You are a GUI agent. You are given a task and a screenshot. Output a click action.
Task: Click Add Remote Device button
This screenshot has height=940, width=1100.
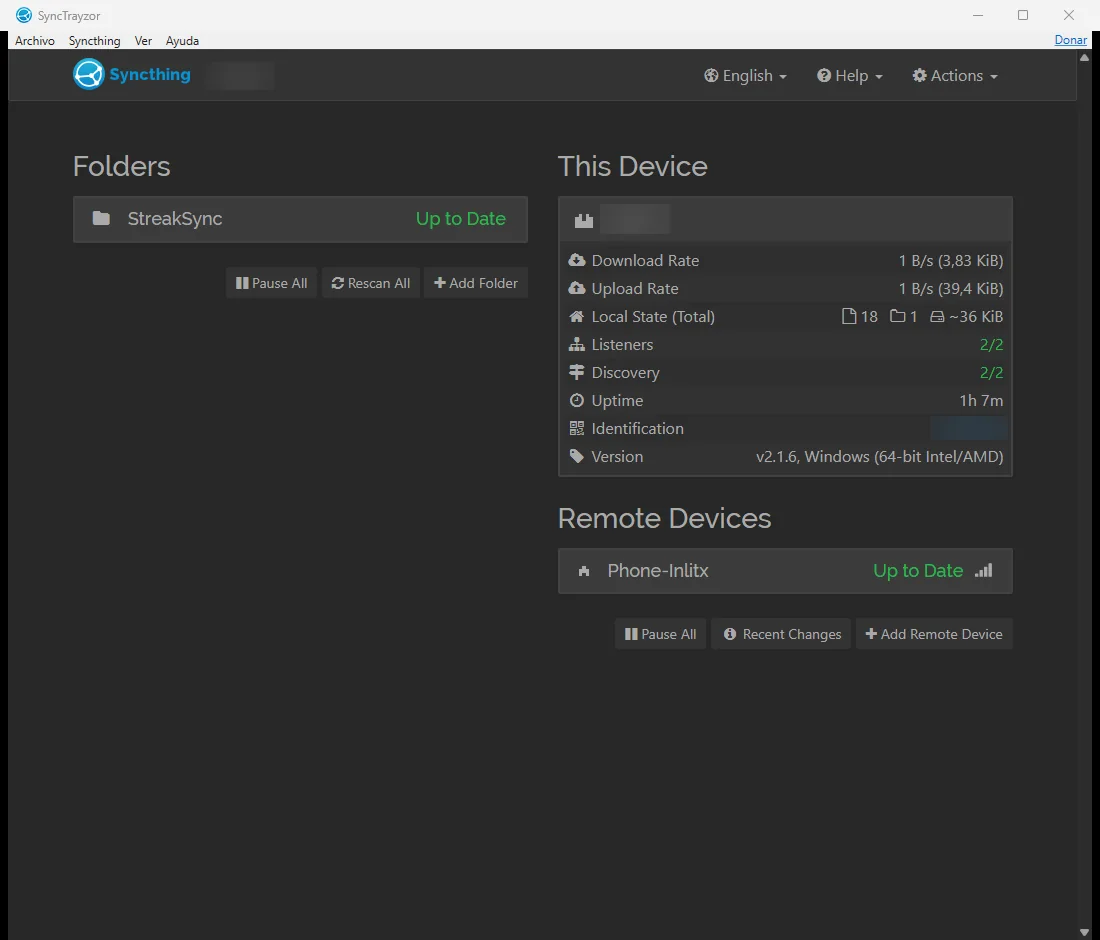pos(934,634)
